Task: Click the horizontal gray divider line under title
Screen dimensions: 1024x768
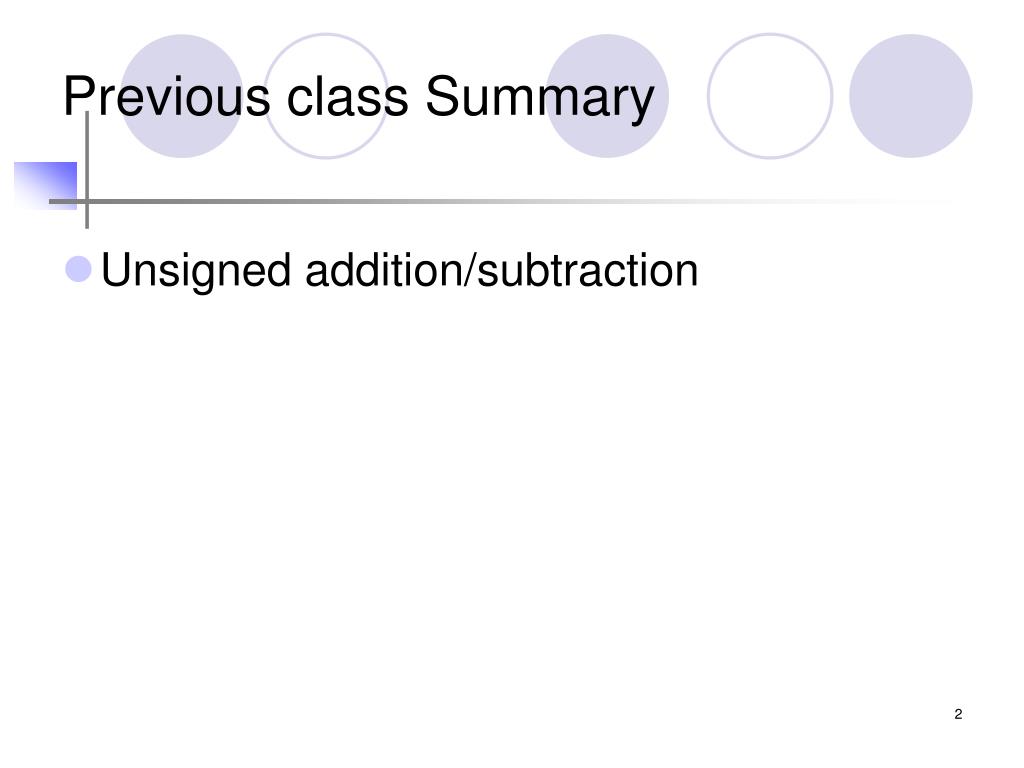Action: 496,201
